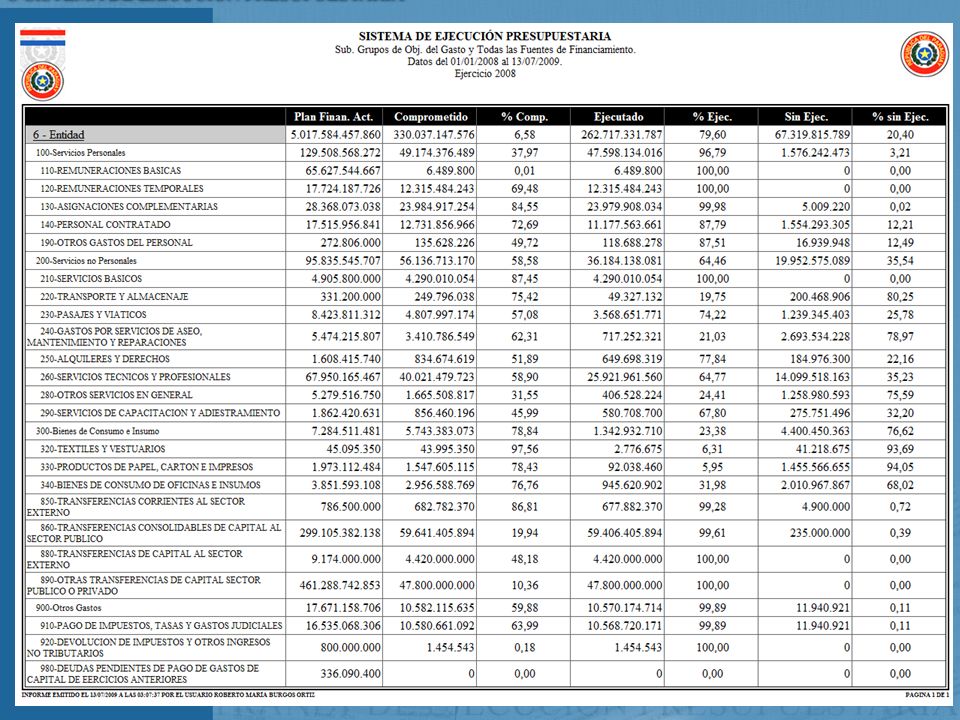Select the "Ejecutado" column header
Viewport: 960px width, 720px height.
coord(618,117)
